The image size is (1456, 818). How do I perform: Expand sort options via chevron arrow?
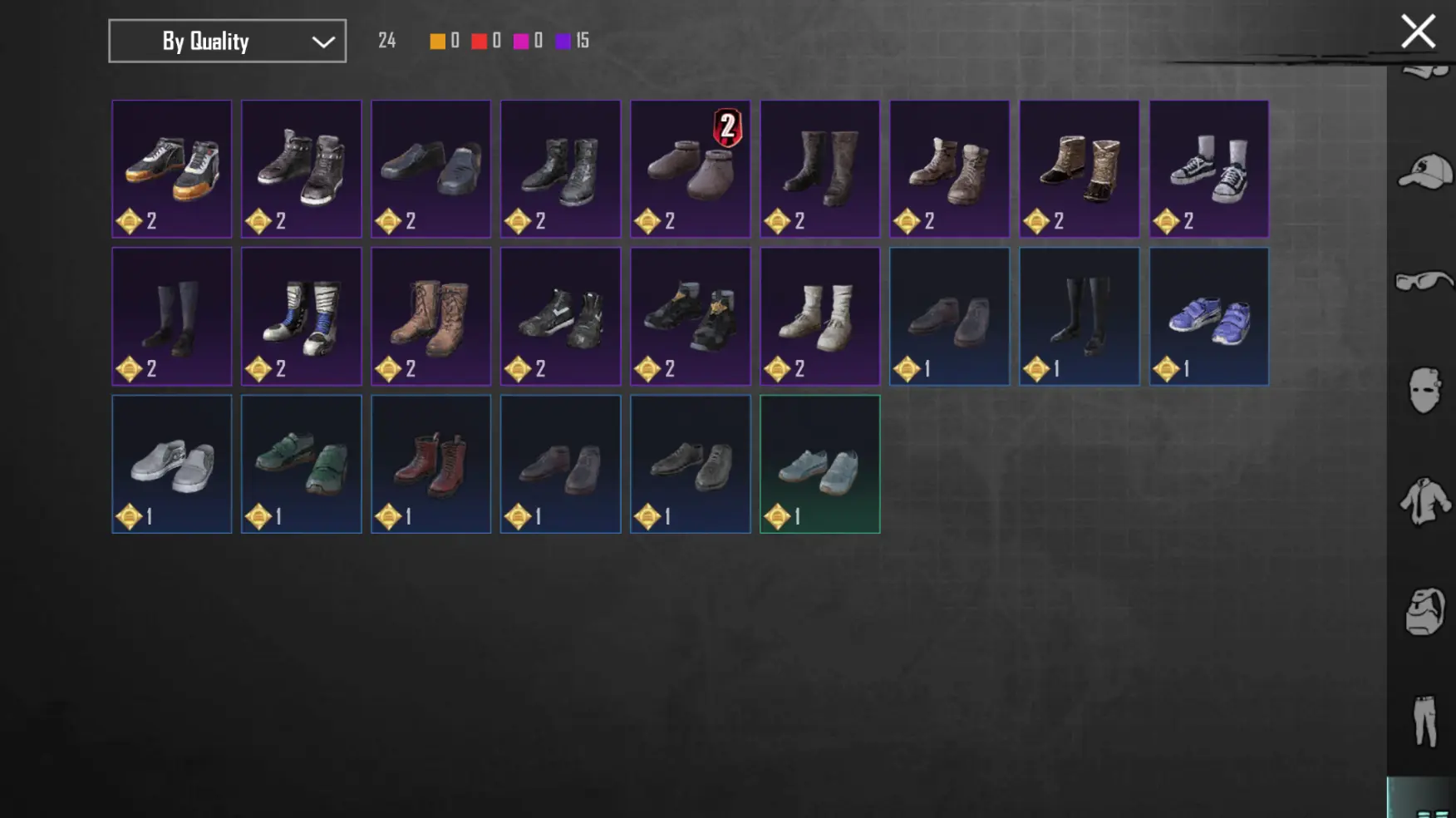[323, 42]
